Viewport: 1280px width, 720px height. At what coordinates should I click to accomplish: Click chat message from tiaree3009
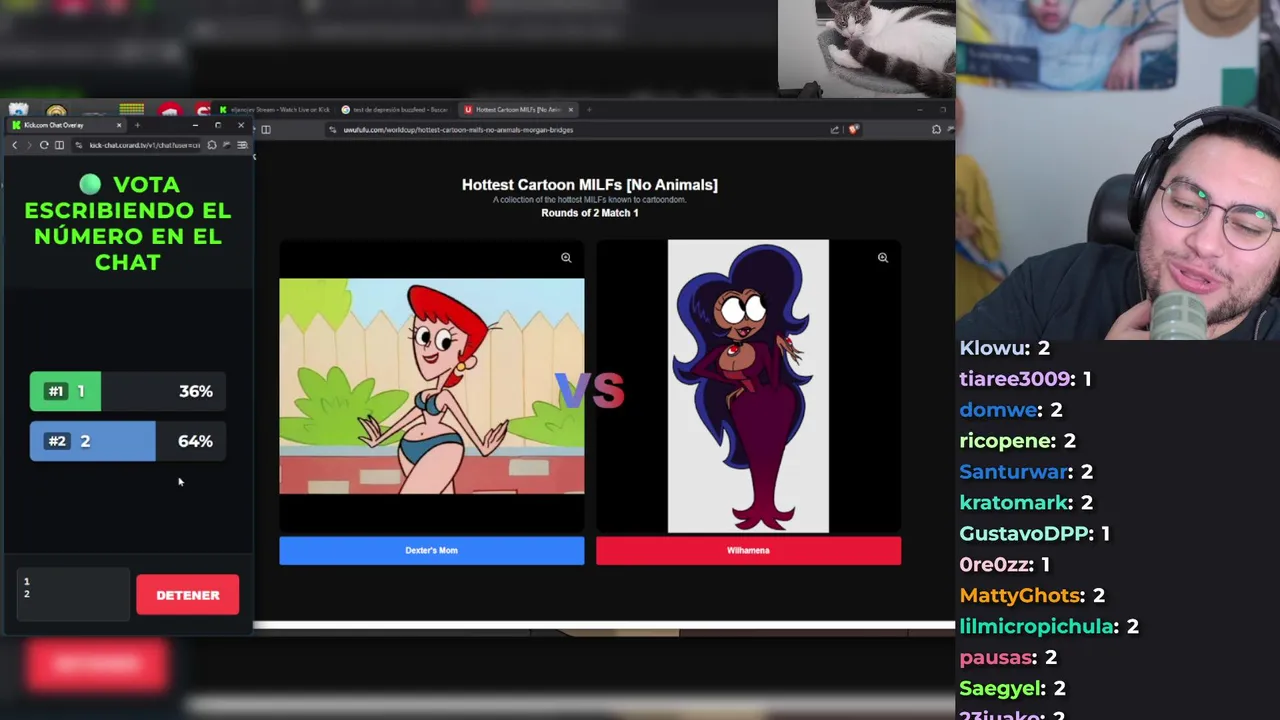pos(1026,379)
